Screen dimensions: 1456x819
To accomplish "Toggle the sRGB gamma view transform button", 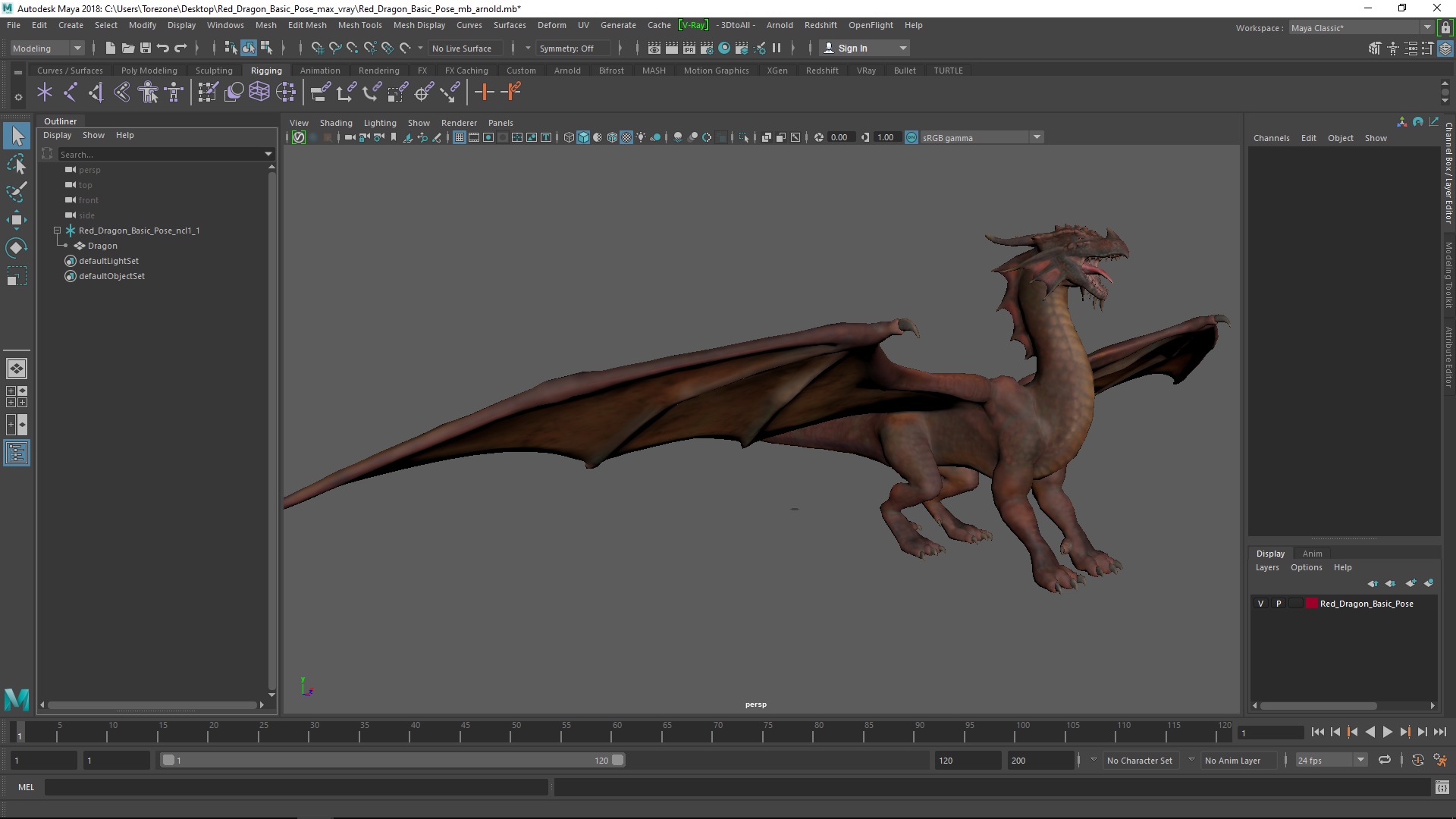I will pyautogui.click(x=912, y=137).
